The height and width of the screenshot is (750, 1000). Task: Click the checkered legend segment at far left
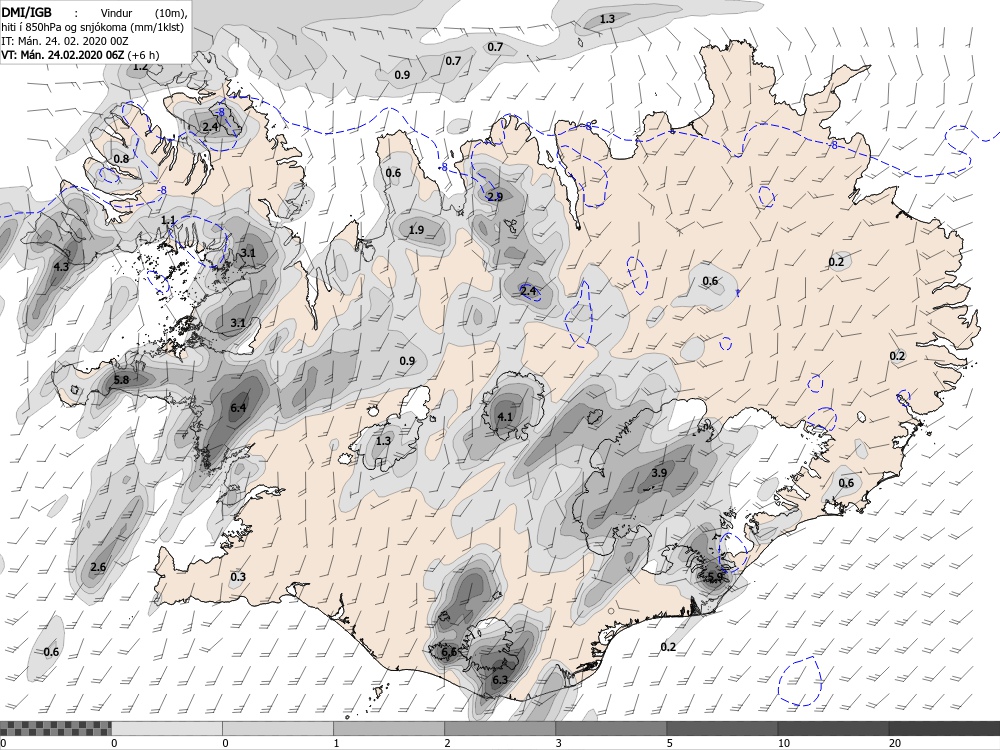pyautogui.click(x=55, y=728)
